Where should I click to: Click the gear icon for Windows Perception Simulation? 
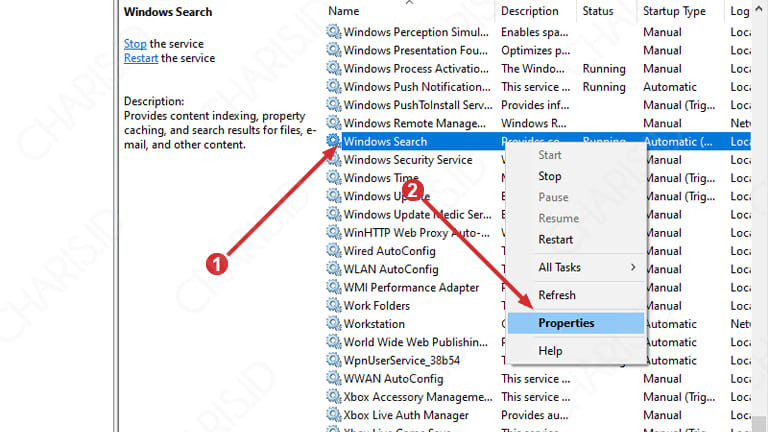pos(334,32)
